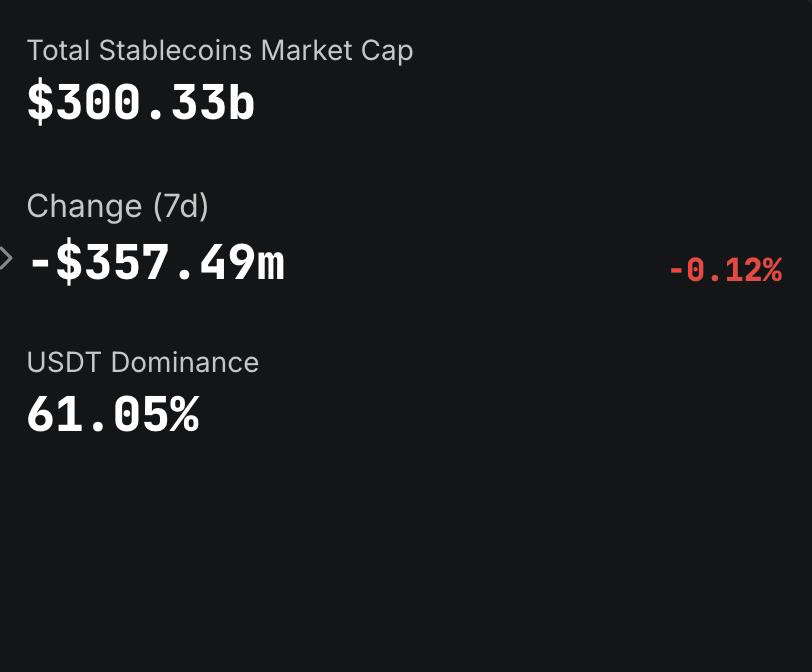This screenshot has width=812, height=672.
Task: Click the USDT text in the label
Action: click(63, 362)
